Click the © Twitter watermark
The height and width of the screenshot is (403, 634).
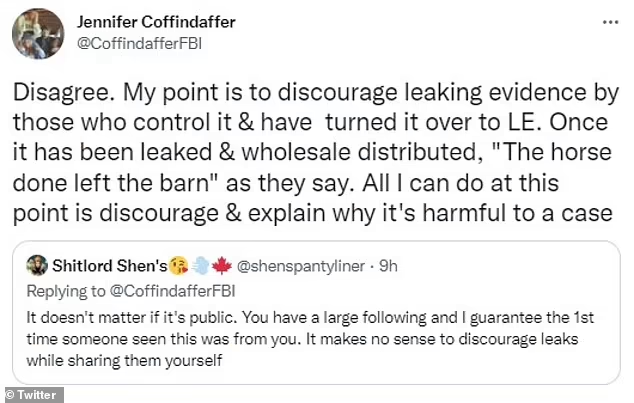(32, 395)
